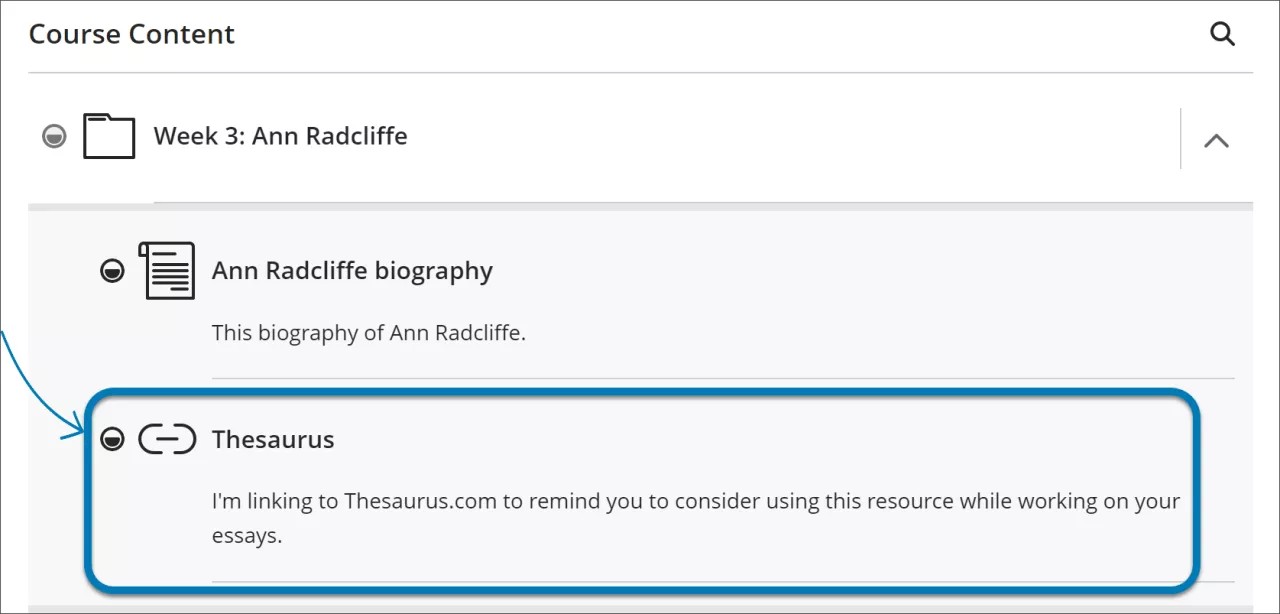This screenshot has width=1280, height=614.
Task: Select the Ann Radcliffe biography item
Action: click(x=352, y=269)
